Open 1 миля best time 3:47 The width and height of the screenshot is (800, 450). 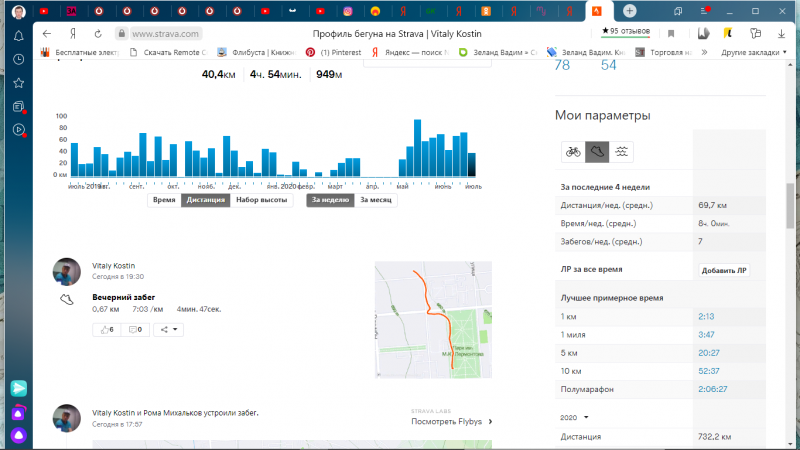[x=706, y=335]
